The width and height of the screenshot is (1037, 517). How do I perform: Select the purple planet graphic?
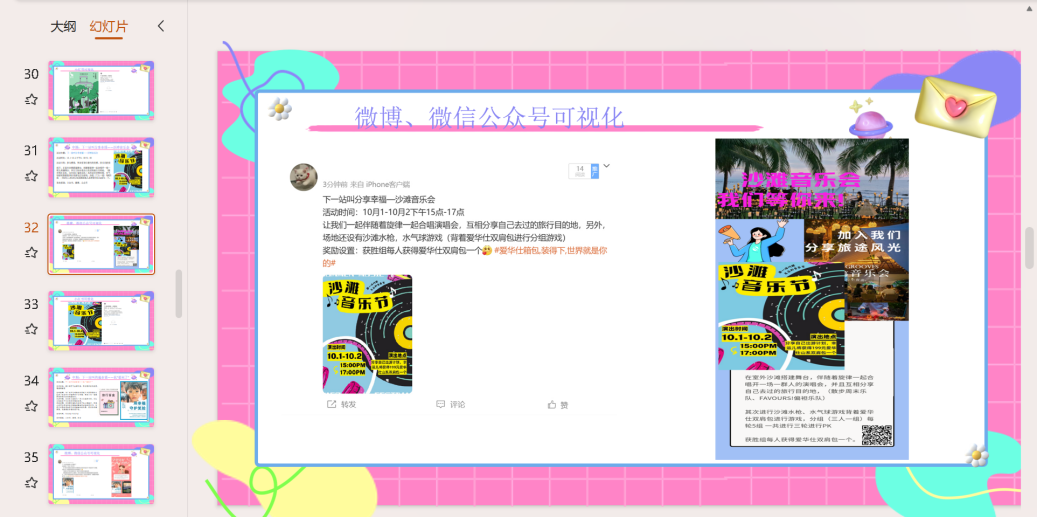pyautogui.click(x=871, y=124)
